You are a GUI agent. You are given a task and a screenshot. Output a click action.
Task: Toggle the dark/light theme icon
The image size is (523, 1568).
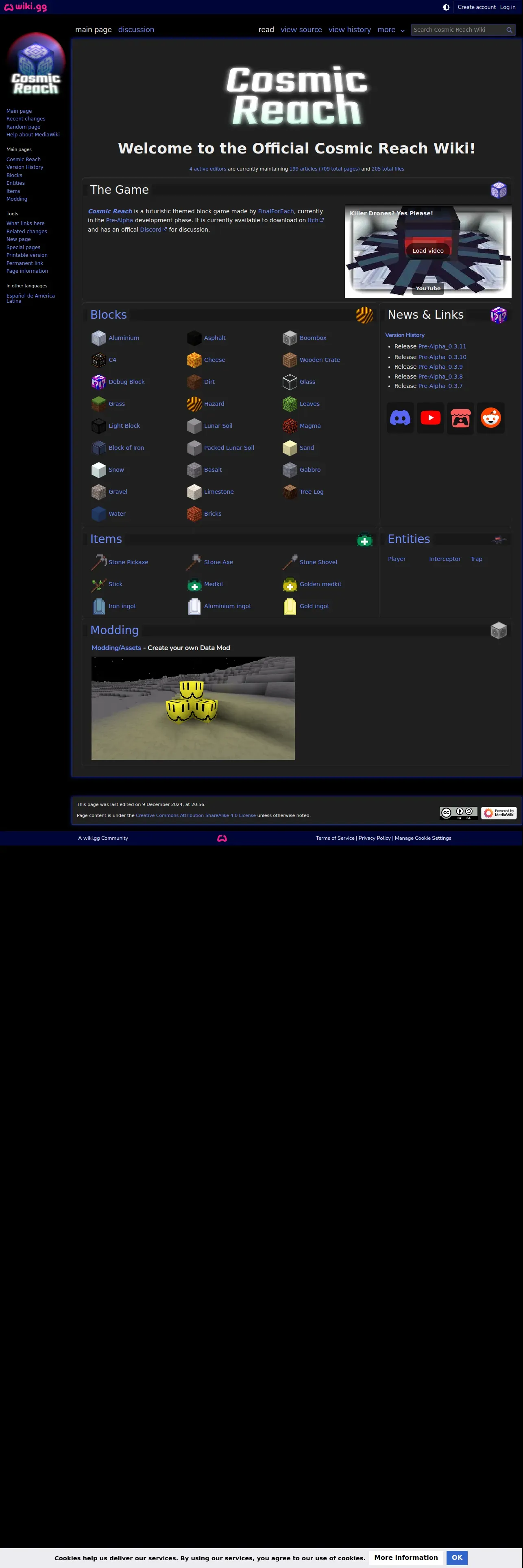[447, 7]
